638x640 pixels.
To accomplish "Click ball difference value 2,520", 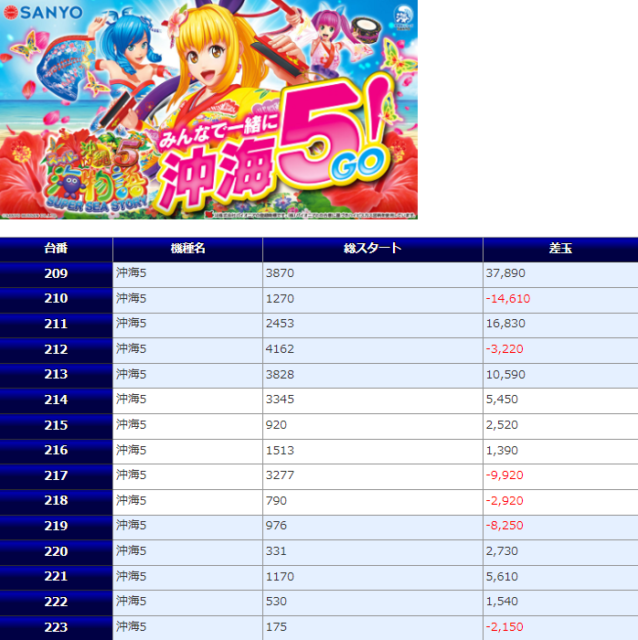I will point(502,425).
